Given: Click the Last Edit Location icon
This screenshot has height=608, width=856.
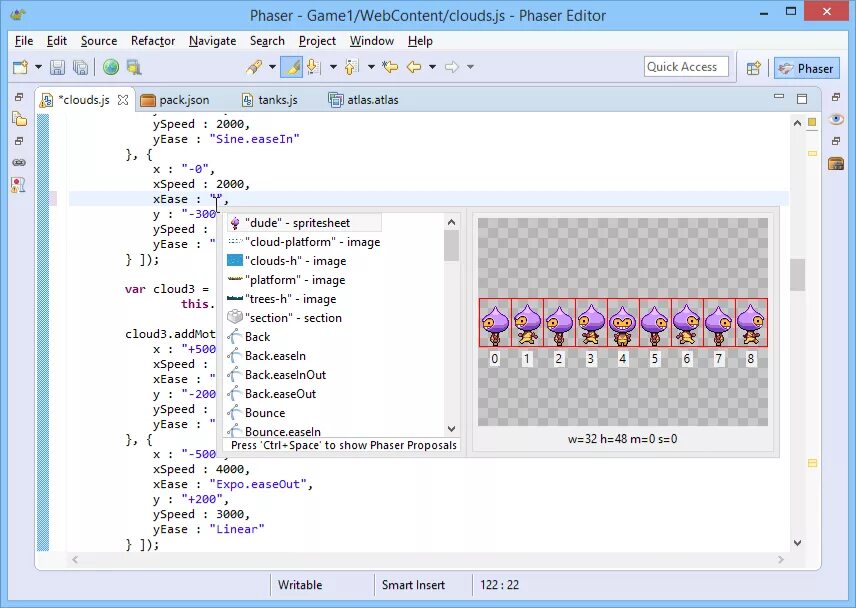Looking at the screenshot, I should pos(390,67).
